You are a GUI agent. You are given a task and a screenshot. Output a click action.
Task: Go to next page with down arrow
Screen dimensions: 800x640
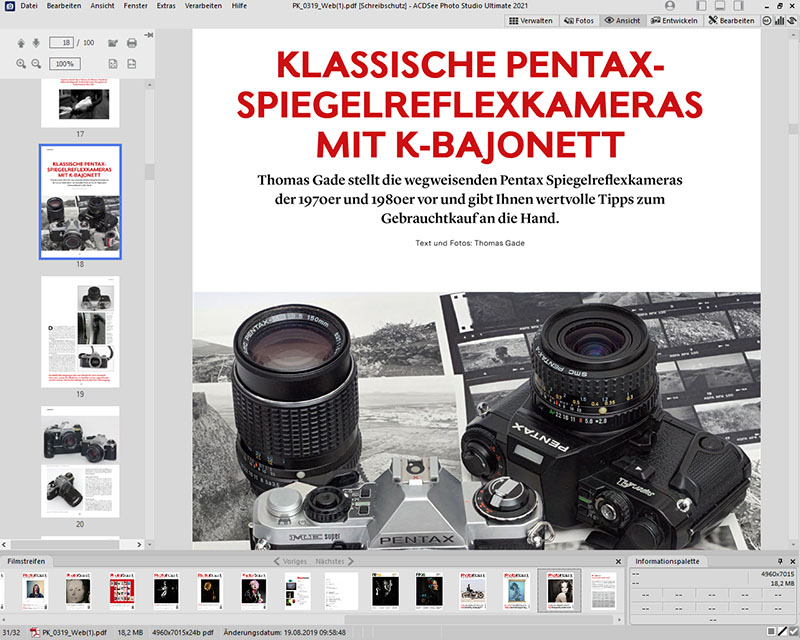pos(36,43)
